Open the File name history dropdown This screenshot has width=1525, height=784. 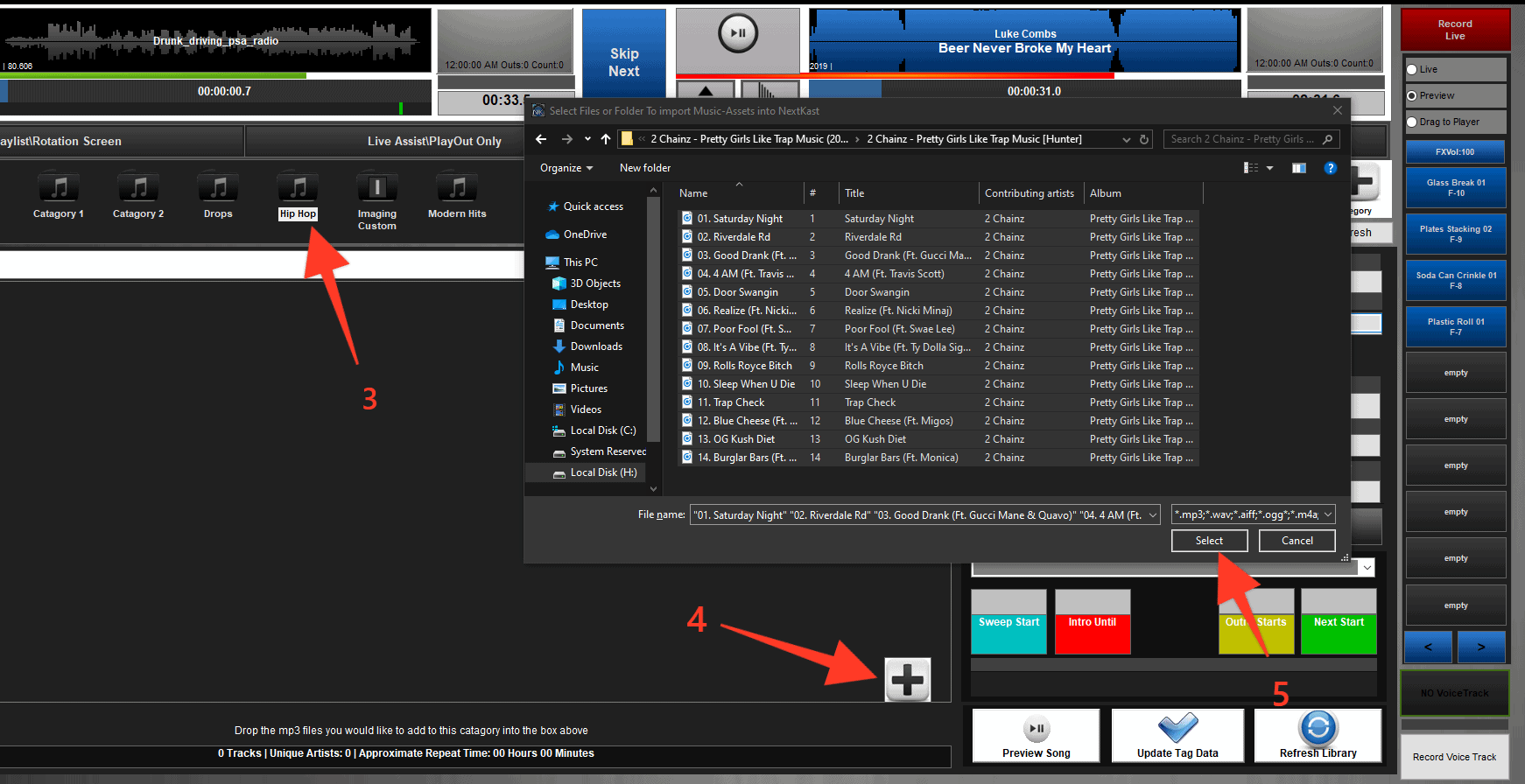(1153, 515)
